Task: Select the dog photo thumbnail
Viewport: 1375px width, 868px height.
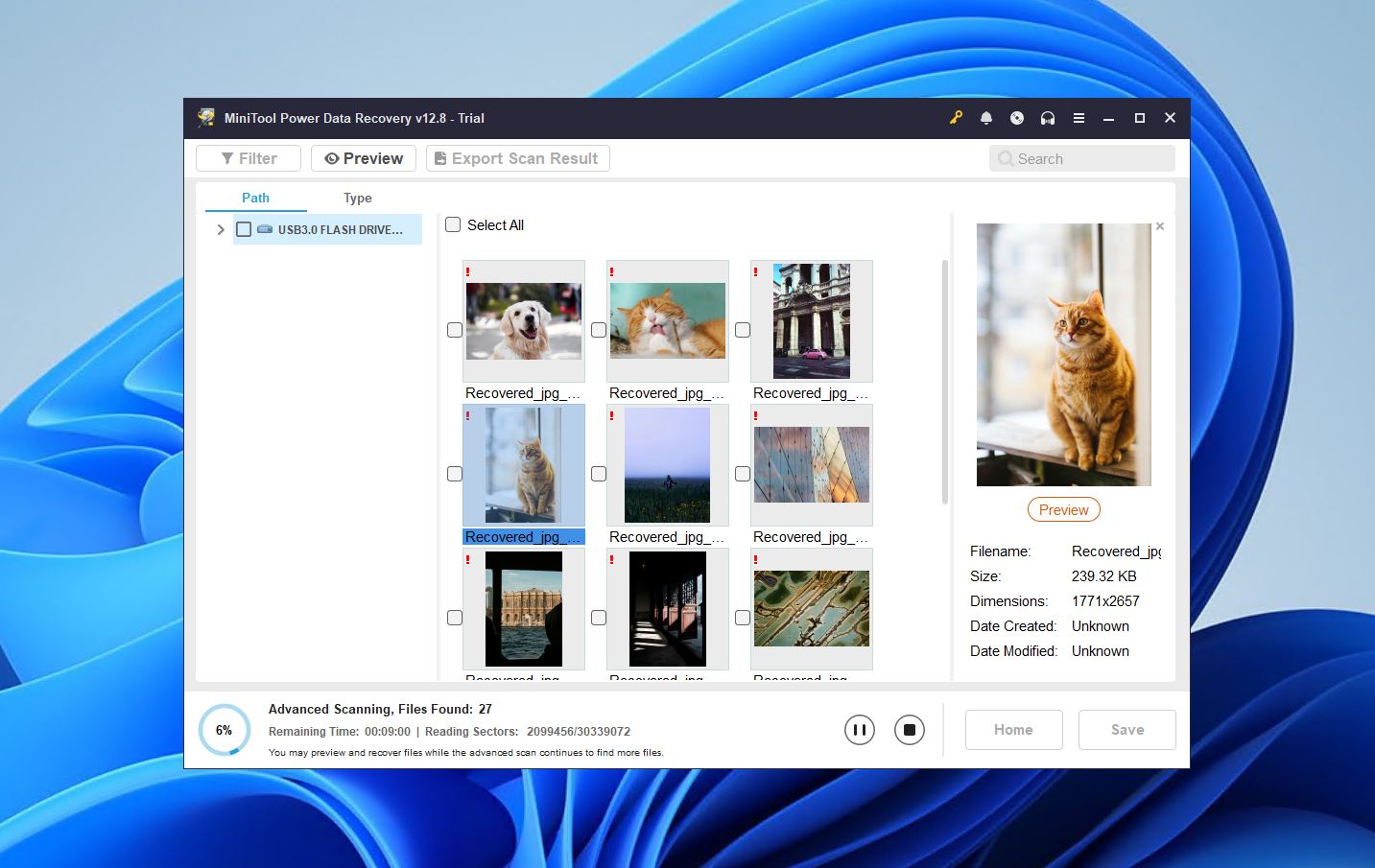Action: [523, 320]
